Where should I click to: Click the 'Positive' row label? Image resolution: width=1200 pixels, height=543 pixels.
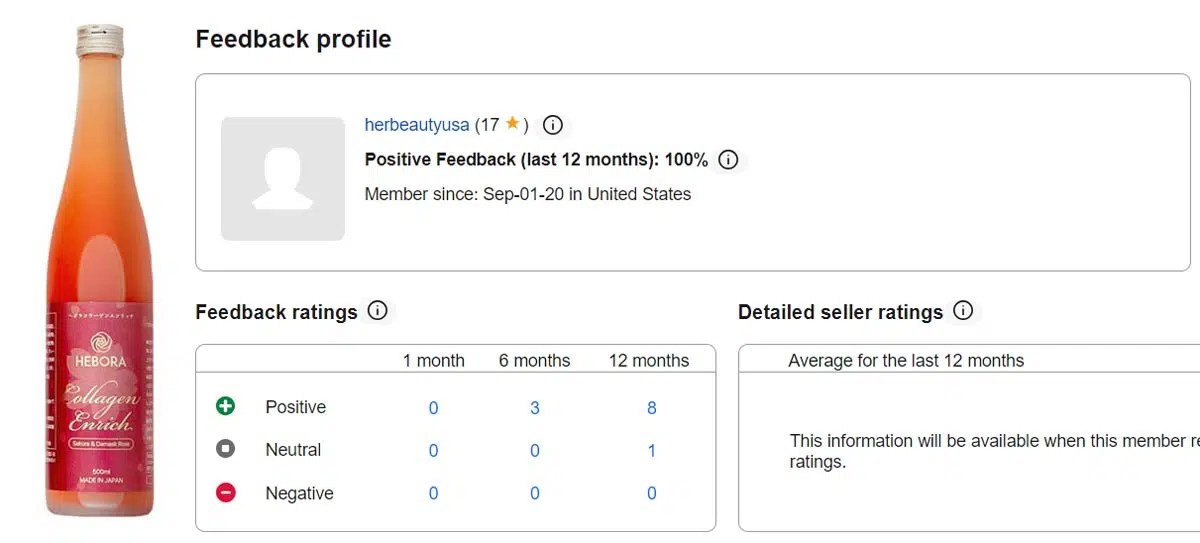(296, 407)
